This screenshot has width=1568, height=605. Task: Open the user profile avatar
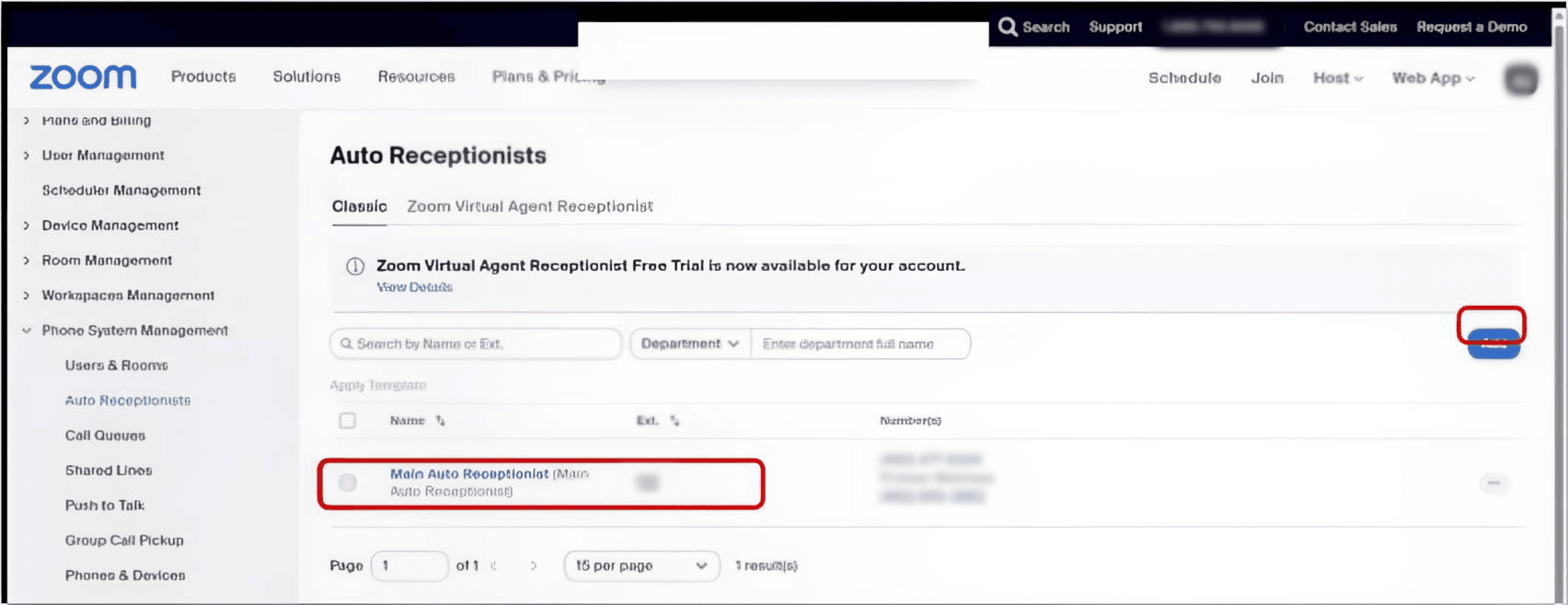[1521, 79]
